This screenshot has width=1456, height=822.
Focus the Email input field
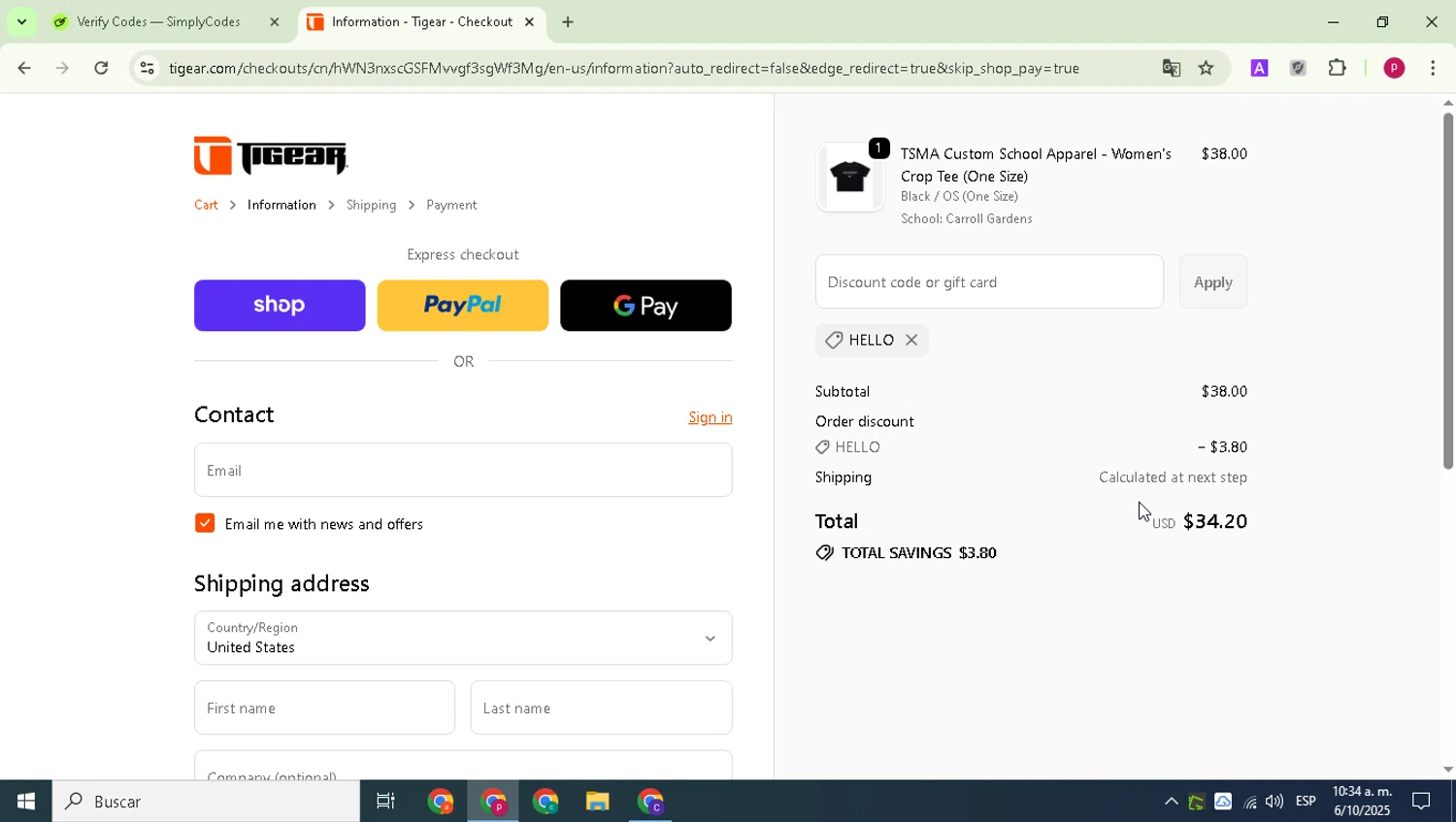tap(463, 470)
